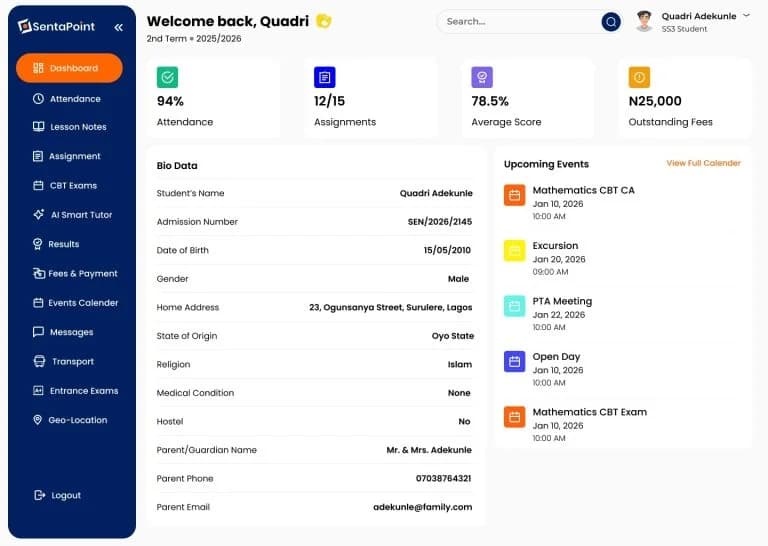Click the 12/15 assignments value
This screenshot has height=546, width=768.
tap(330, 101)
